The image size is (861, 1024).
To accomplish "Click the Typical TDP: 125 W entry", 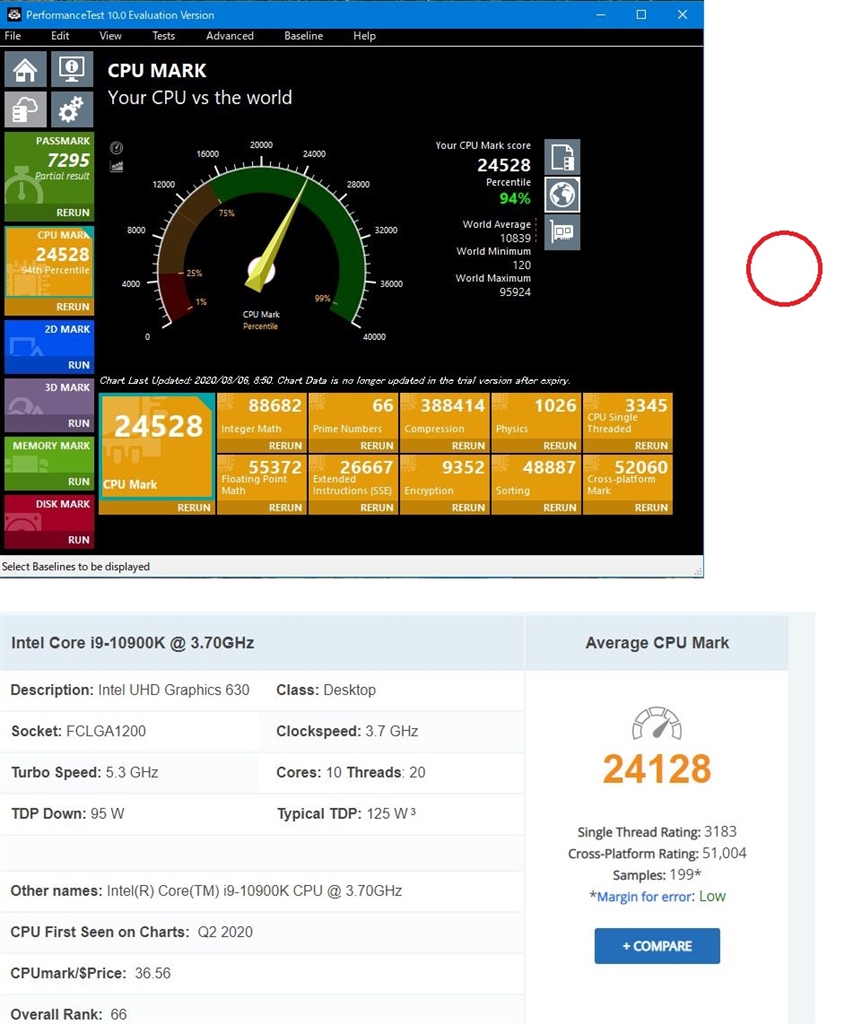I will click(x=346, y=813).
